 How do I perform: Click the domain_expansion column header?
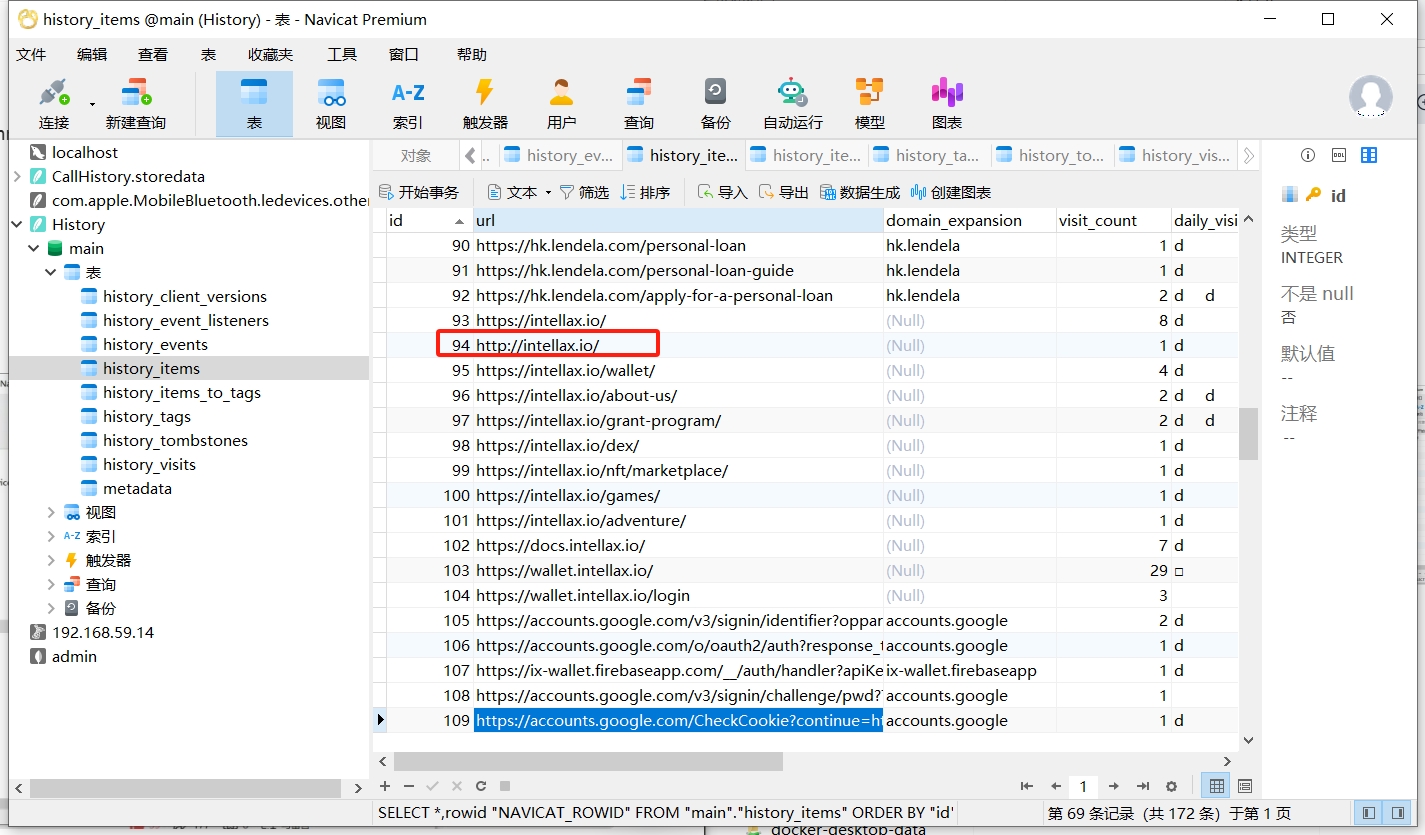pyautogui.click(x=969, y=220)
